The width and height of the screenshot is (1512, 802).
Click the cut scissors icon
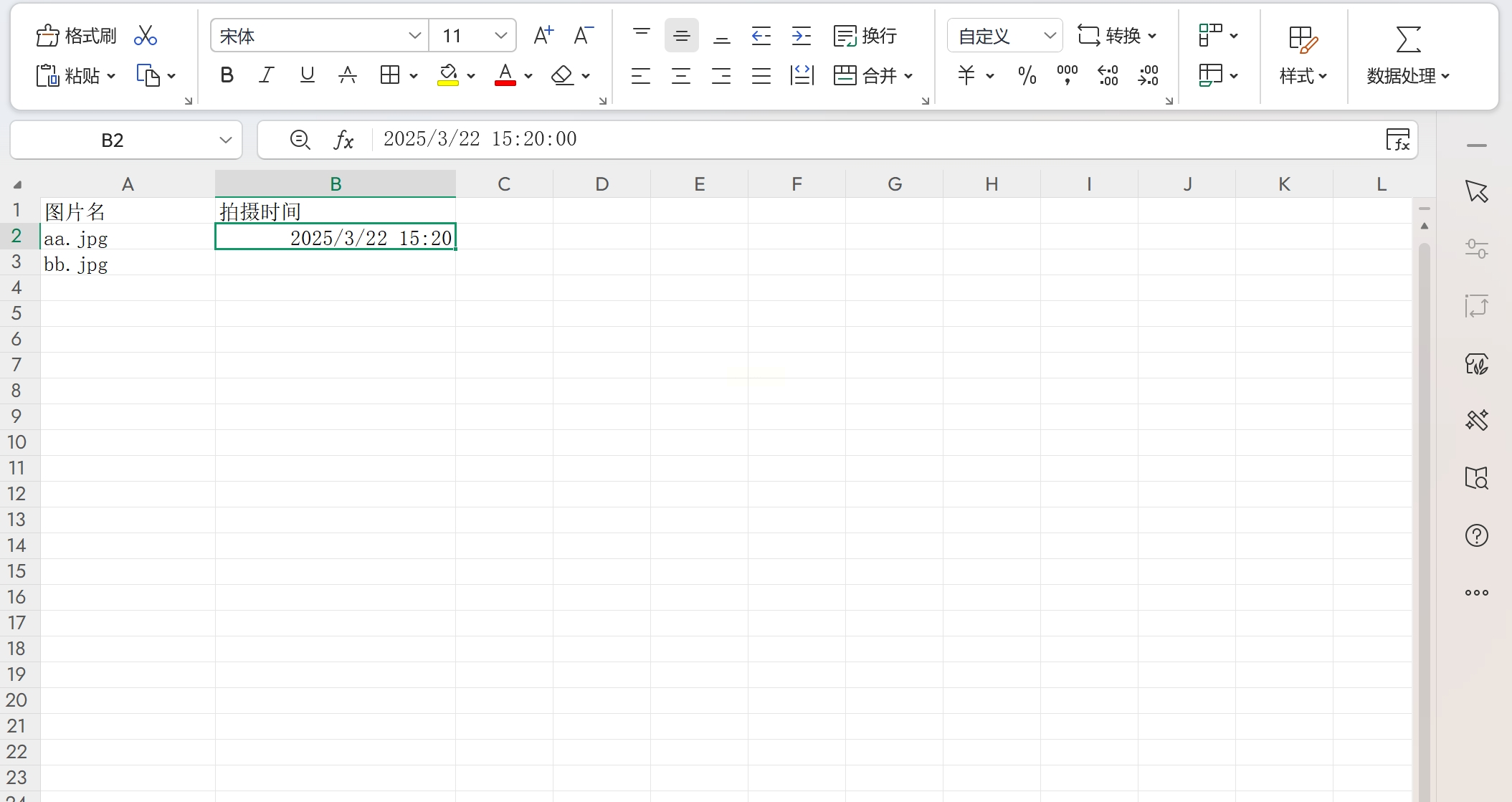pos(146,36)
